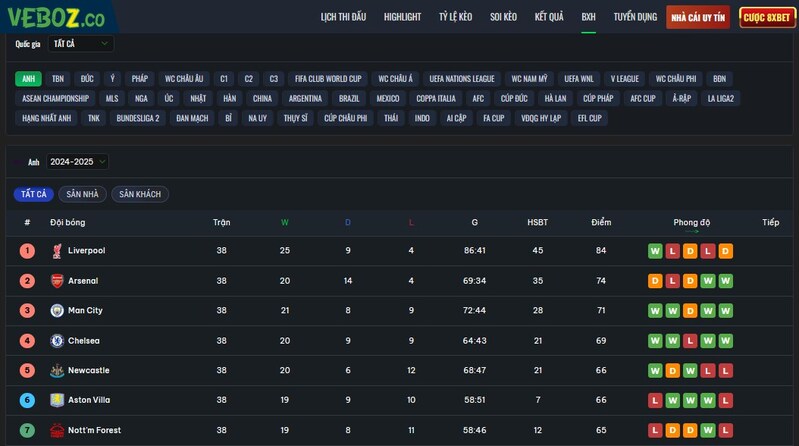Click the Newcastle club crest
This screenshot has height=446, width=799.
[57, 371]
